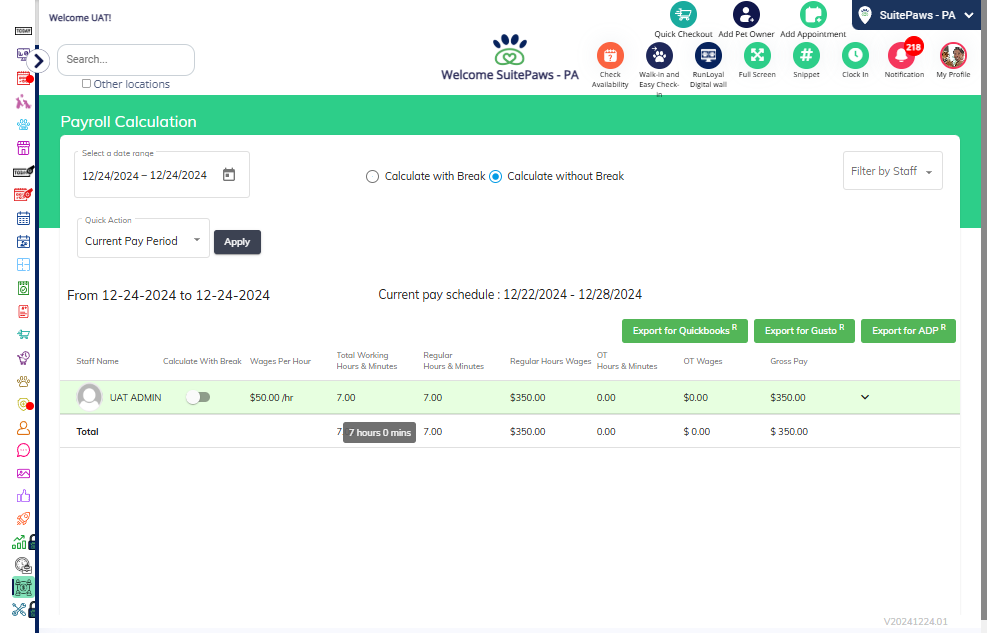Expand the sidebar with the arrow button

coord(38,61)
